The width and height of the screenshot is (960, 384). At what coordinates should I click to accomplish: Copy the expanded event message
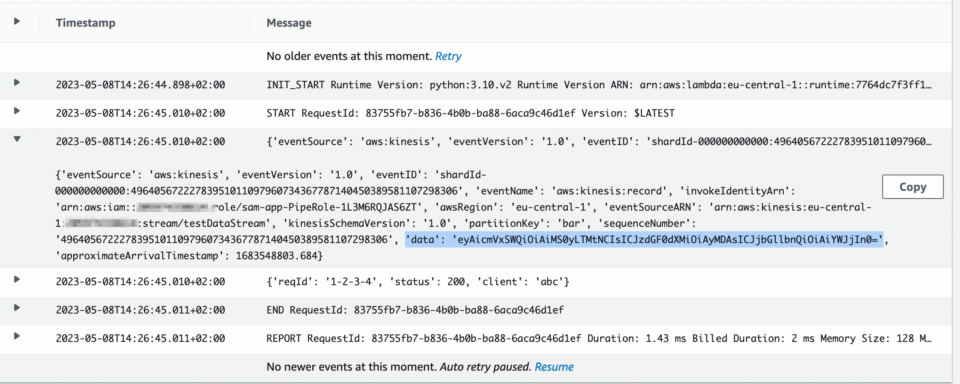(913, 187)
